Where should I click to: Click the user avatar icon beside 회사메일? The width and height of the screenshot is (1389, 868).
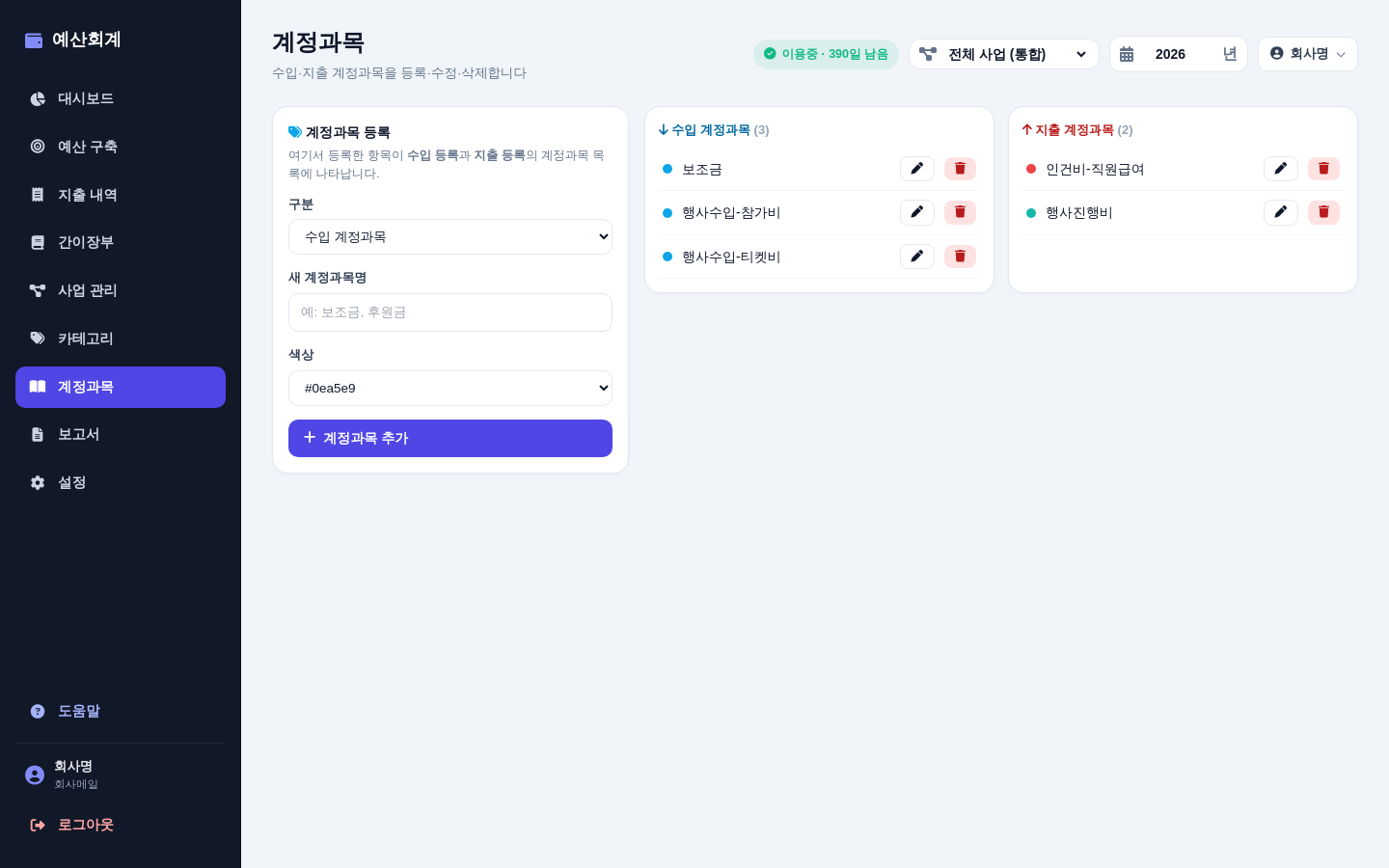35,775
